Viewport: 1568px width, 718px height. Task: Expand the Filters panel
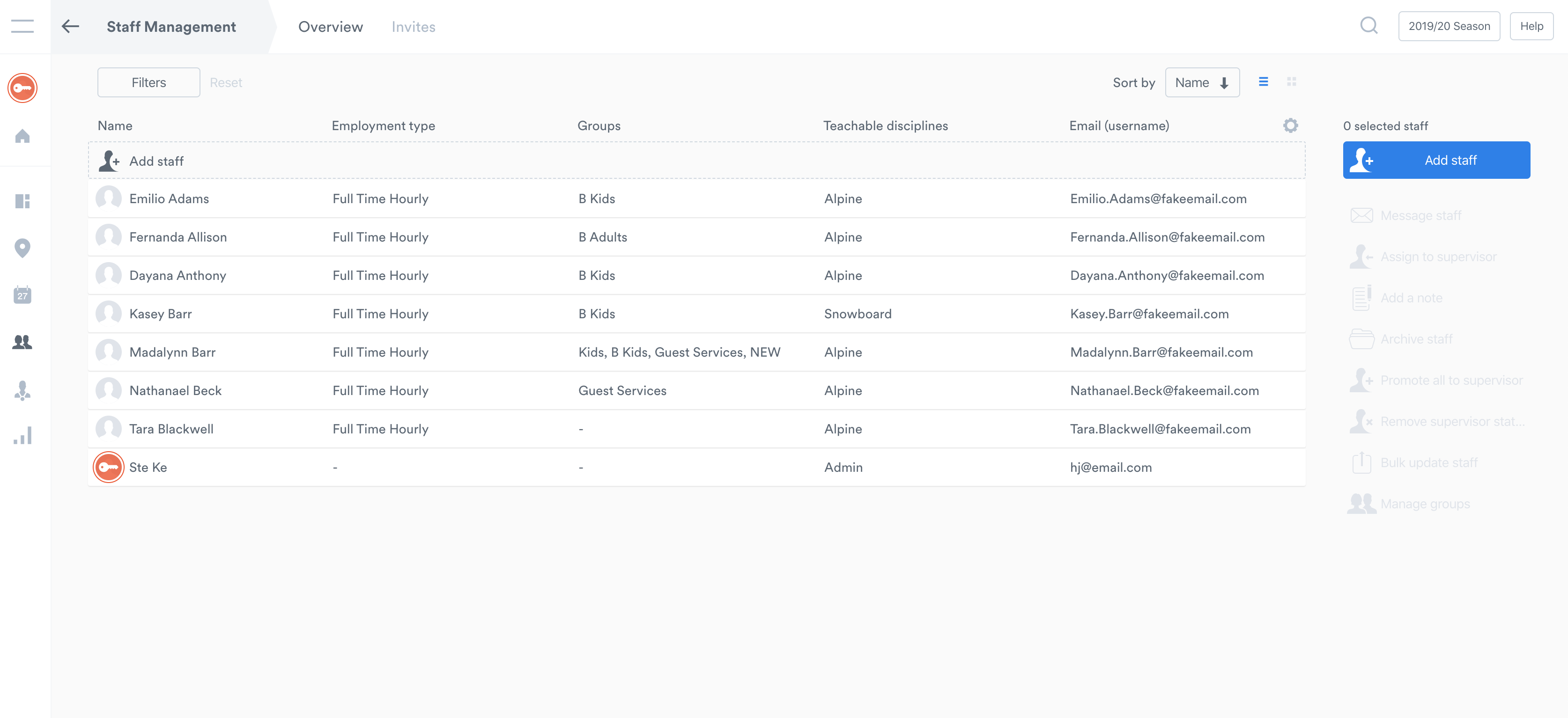coord(148,82)
